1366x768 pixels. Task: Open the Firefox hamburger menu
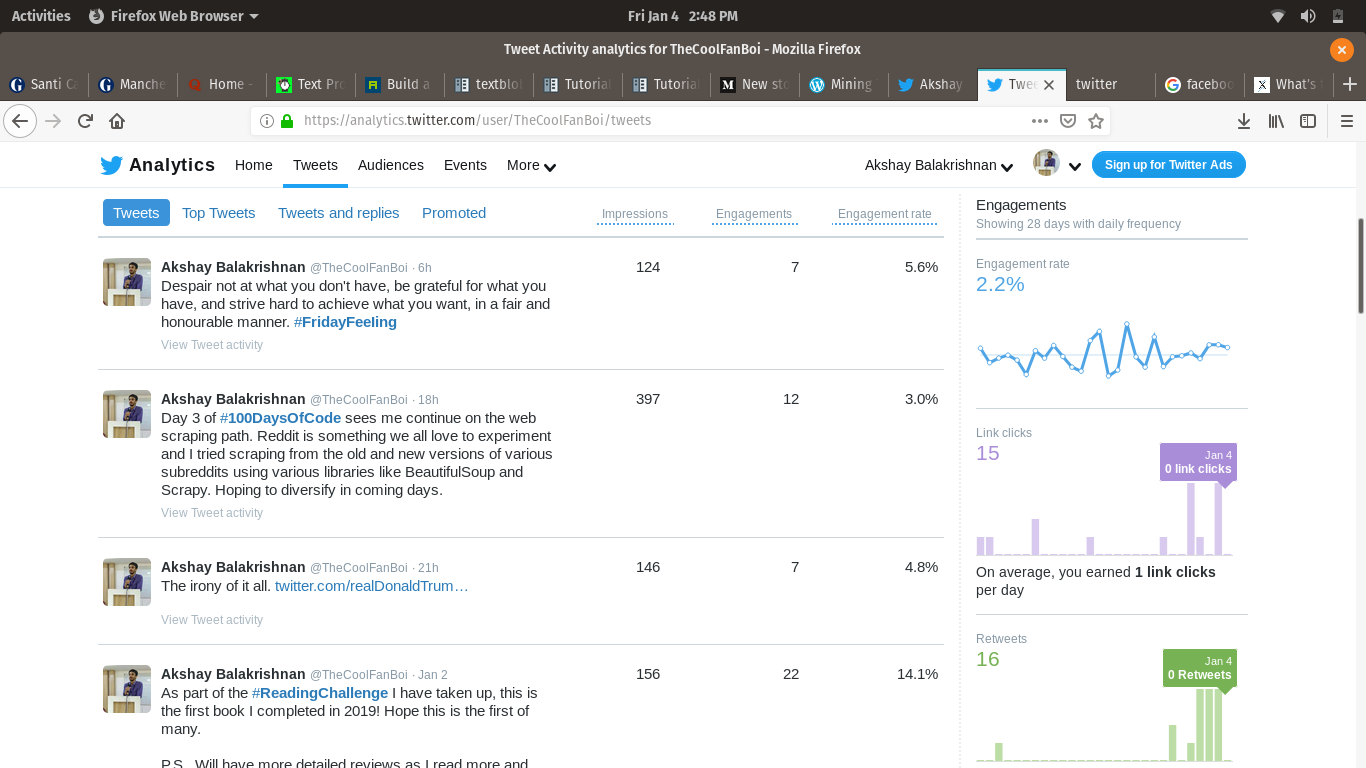[x=1346, y=121]
